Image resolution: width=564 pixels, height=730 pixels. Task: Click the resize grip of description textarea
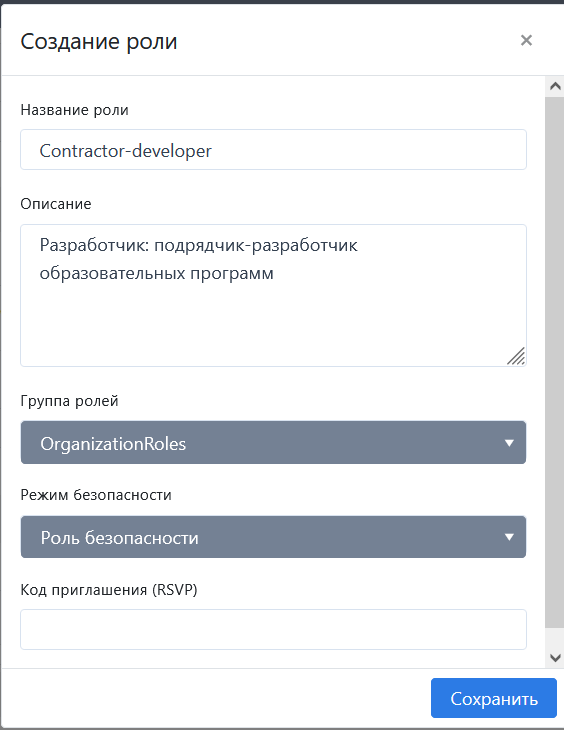click(516, 356)
